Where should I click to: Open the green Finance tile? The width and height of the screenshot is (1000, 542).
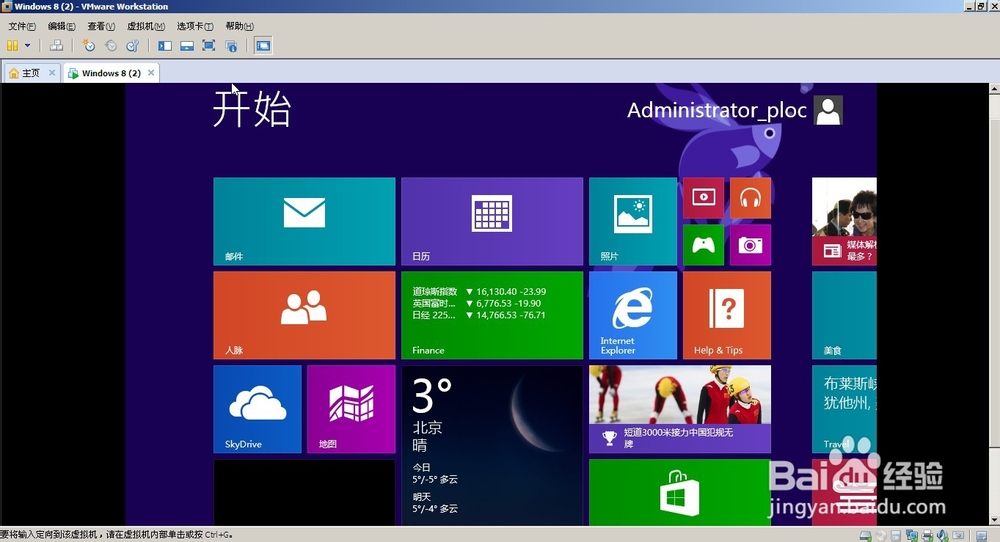tap(492, 315)
